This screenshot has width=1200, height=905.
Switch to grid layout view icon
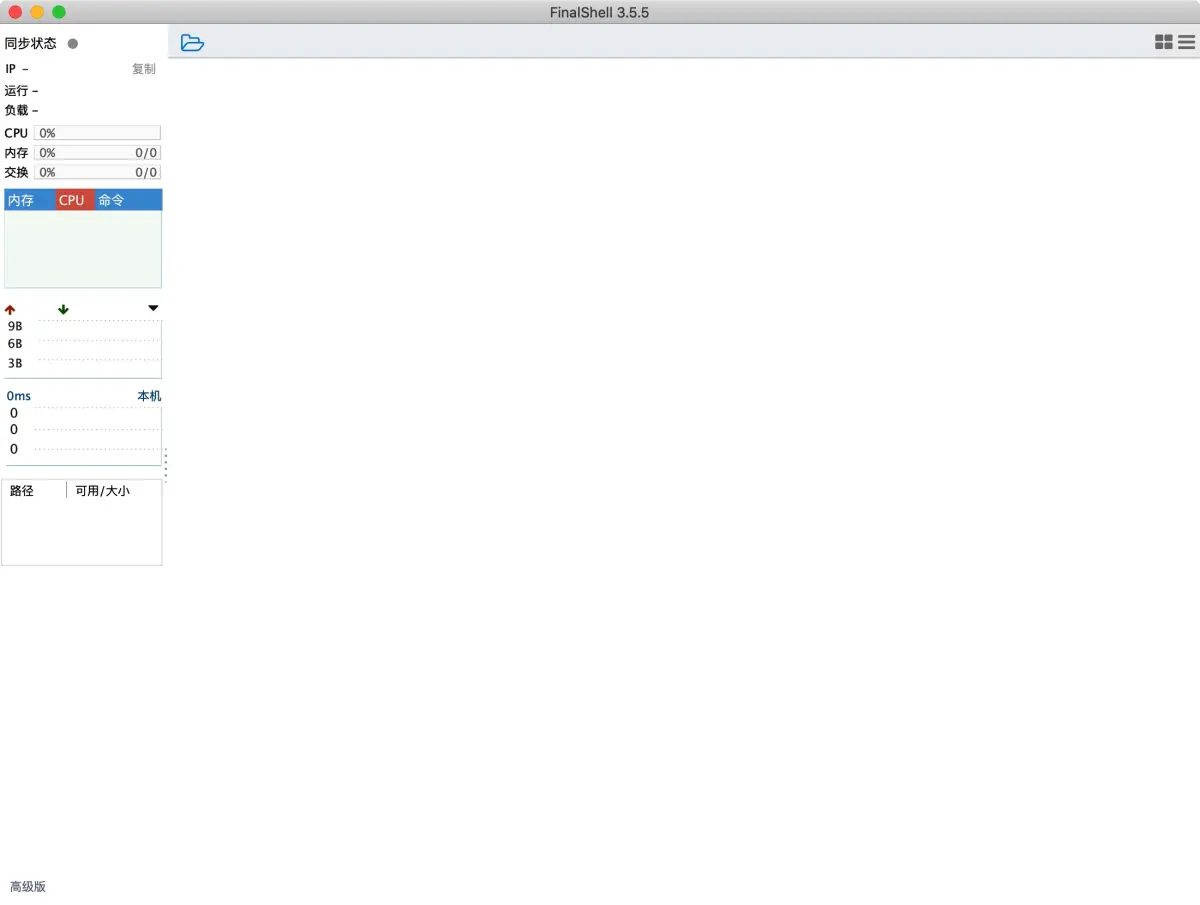coord(1164,42)
